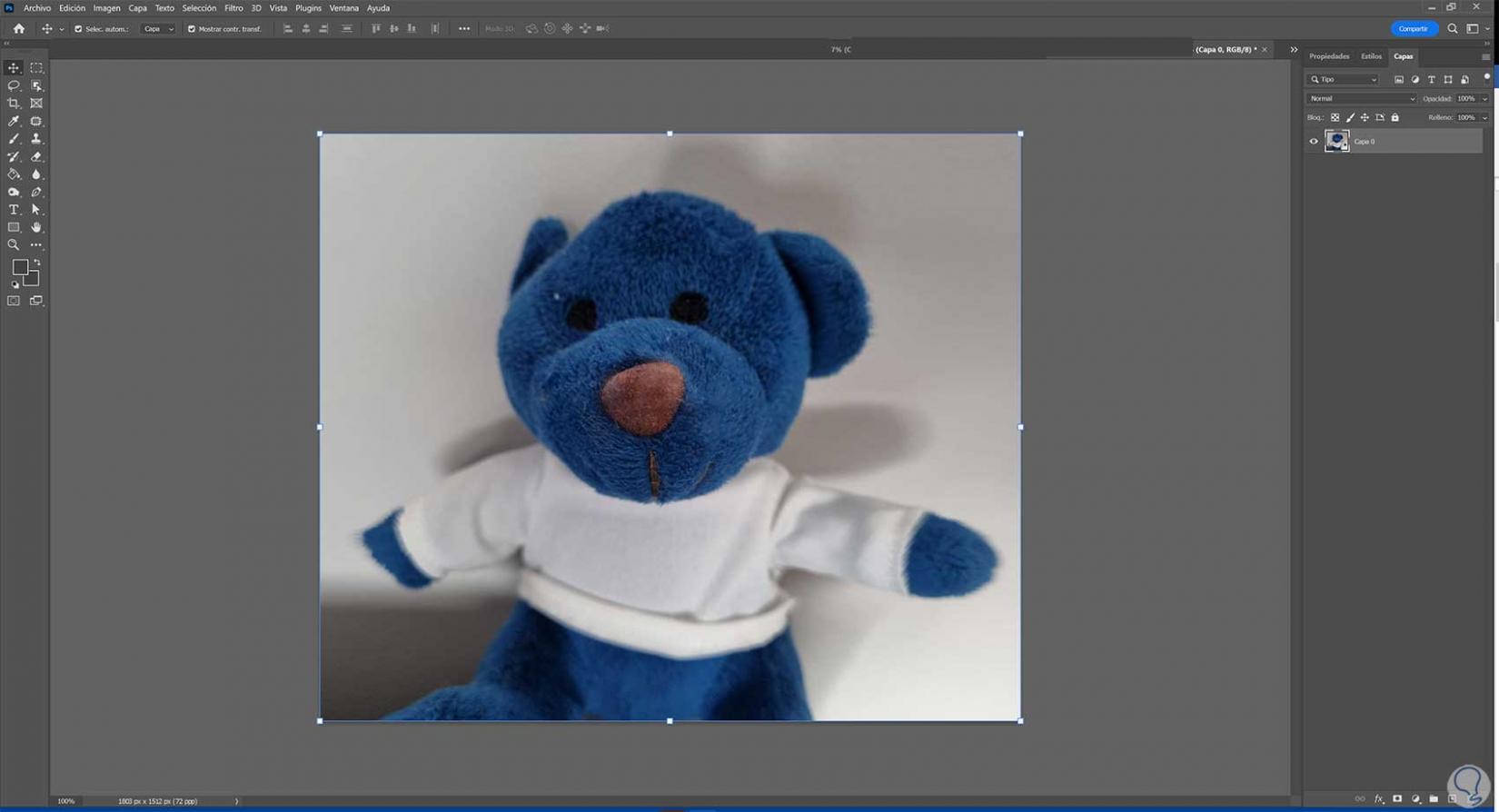Screen dimensions: 1499x812
Task: Select the Move tool in the tools panel
Action: click(x=14, y=68)
